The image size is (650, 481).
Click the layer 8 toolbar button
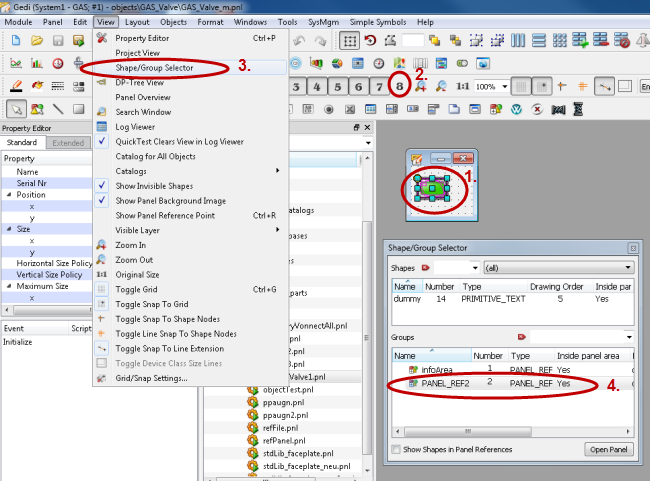point(400,87)
